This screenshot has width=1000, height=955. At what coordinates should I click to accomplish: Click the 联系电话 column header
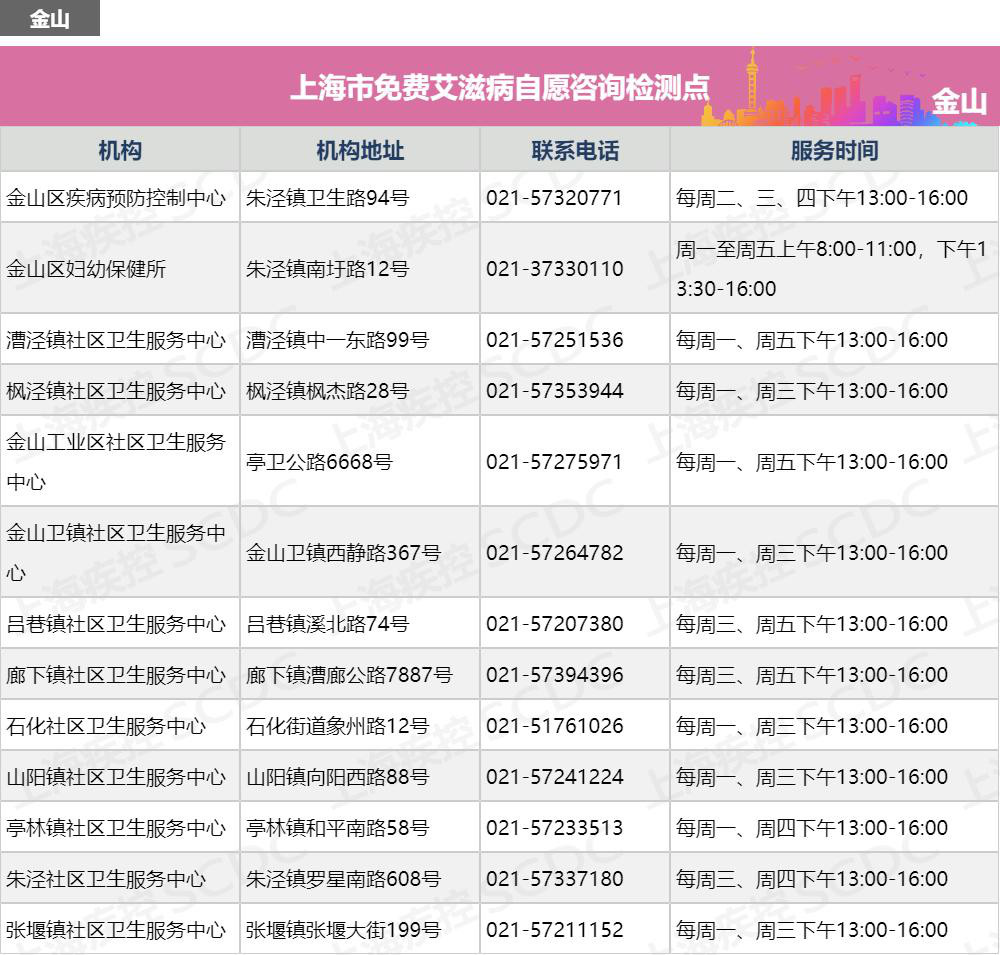tap(575, 150)
